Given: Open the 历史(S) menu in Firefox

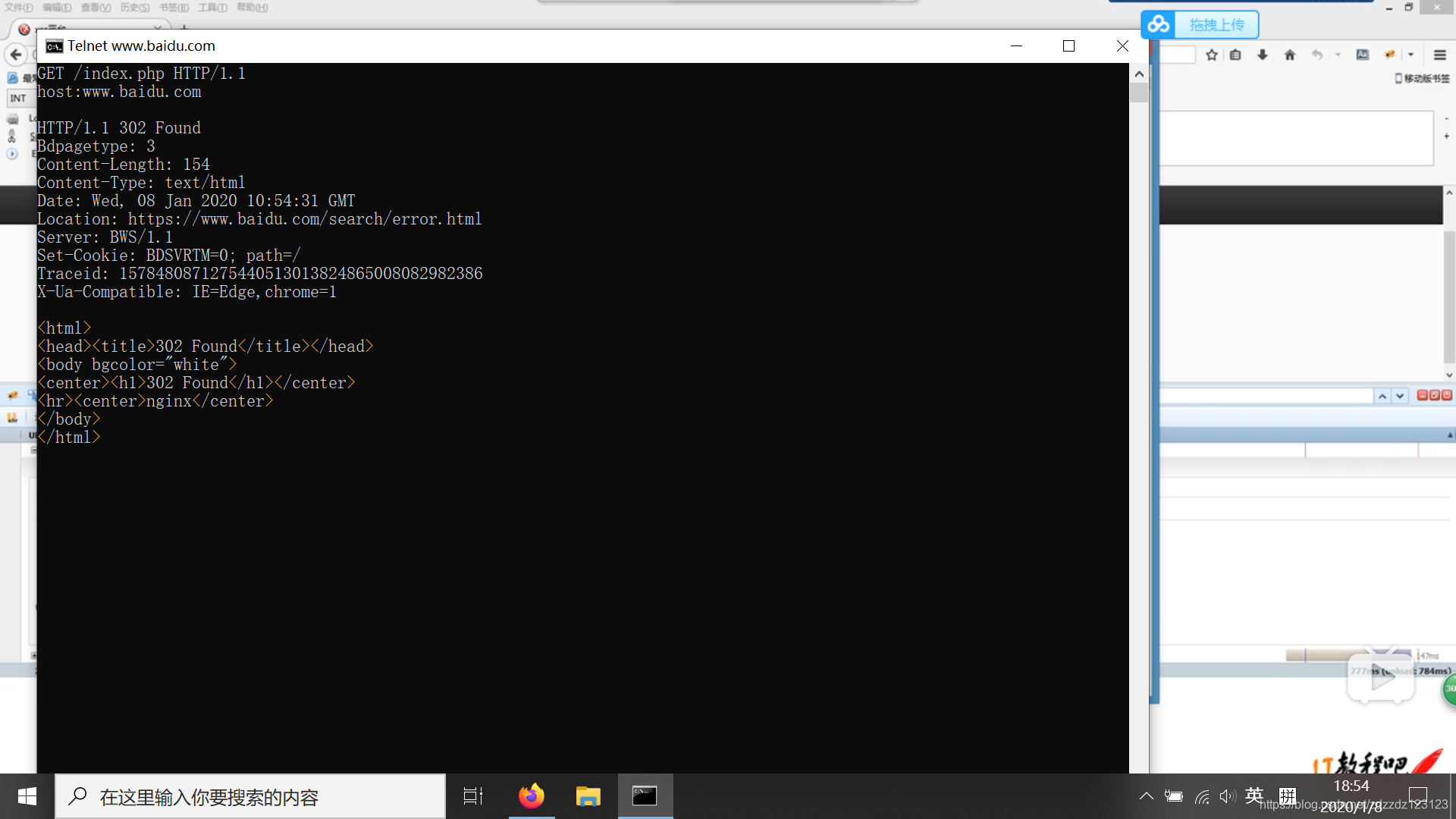Looking at the screenshot, I should pos(135,8).
